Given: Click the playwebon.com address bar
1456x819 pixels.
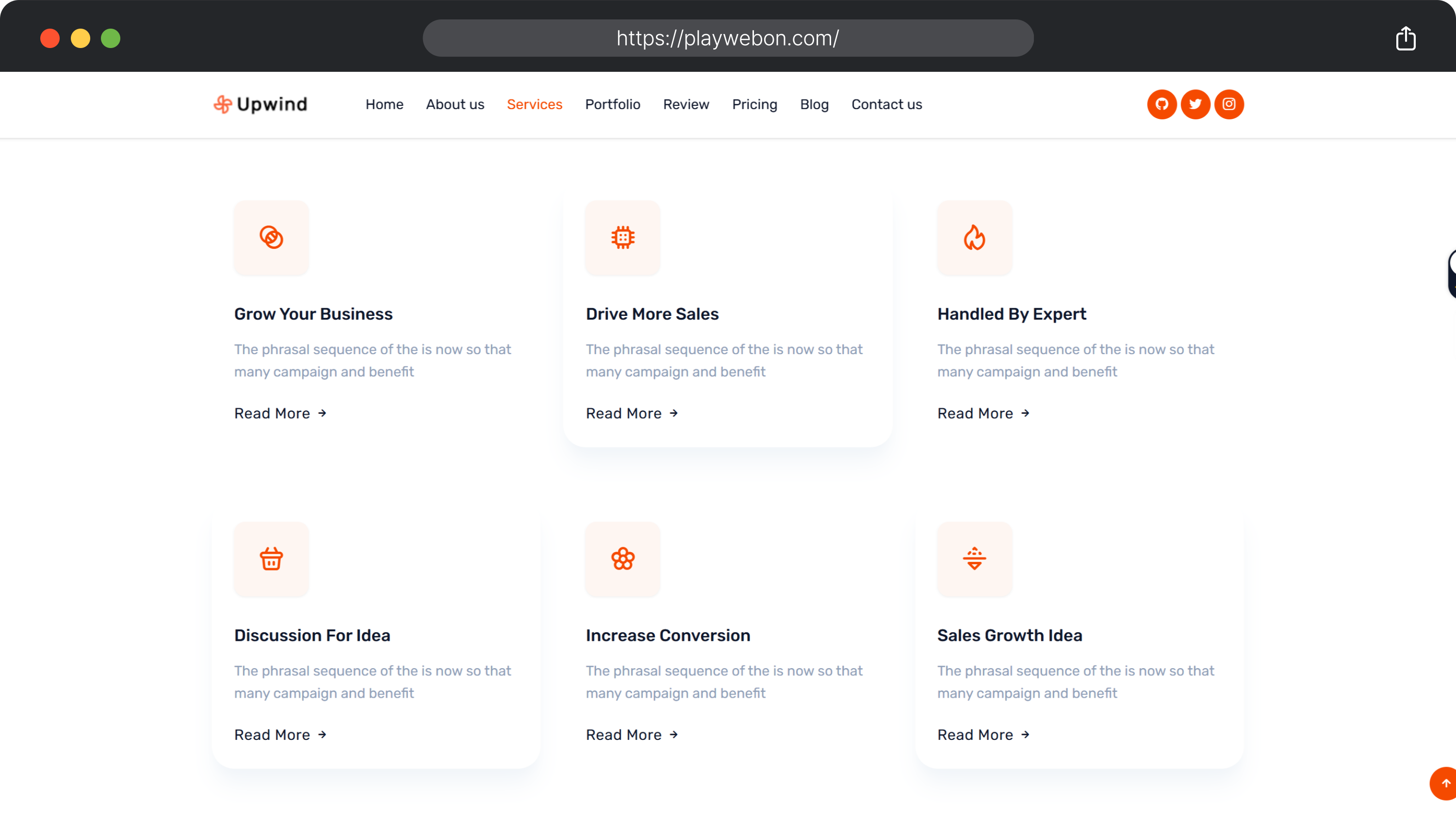Looking at the screenshot, I should tap(728, 38).
